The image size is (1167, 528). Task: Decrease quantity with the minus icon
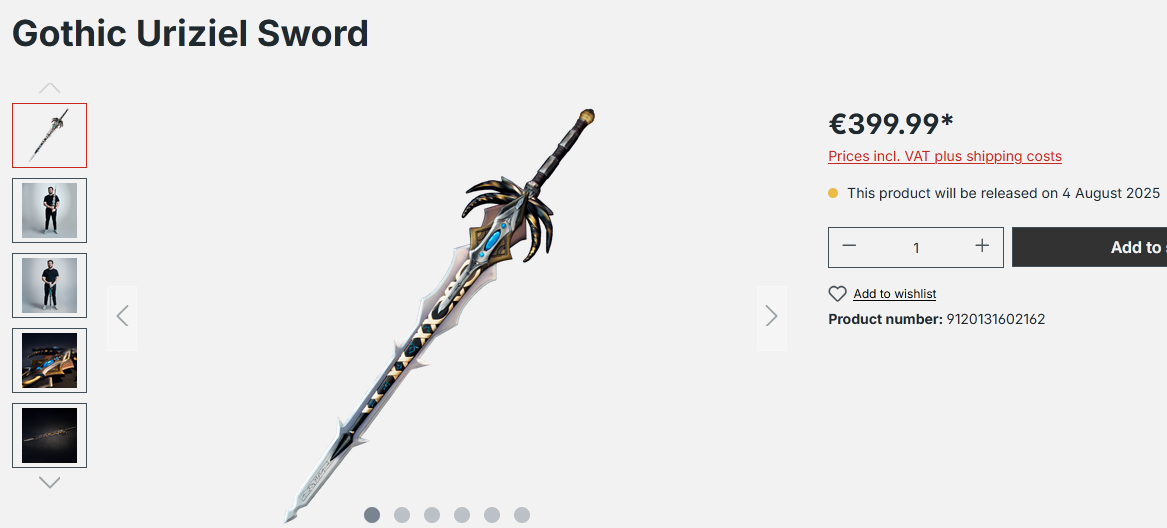(x=849, y=246)
